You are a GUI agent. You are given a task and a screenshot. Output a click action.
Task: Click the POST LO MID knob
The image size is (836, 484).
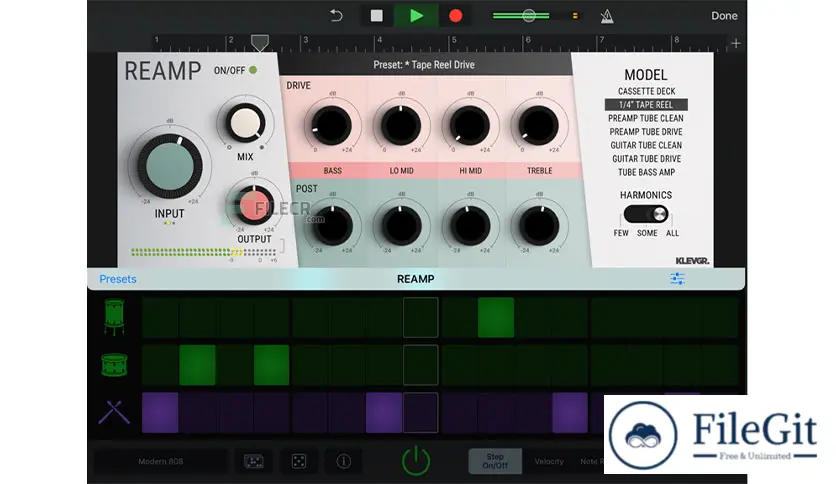(x=401, y=226)
